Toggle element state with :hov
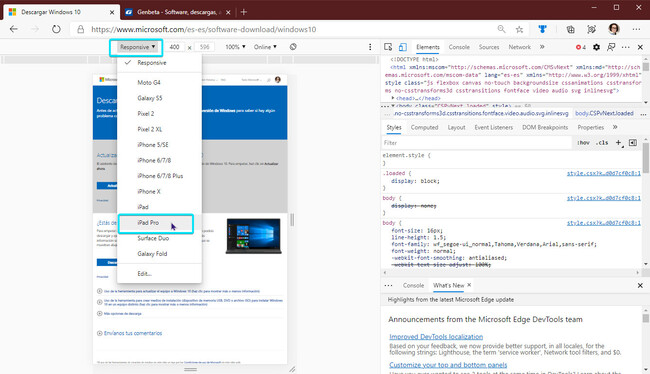 click(x=583, y=143)
